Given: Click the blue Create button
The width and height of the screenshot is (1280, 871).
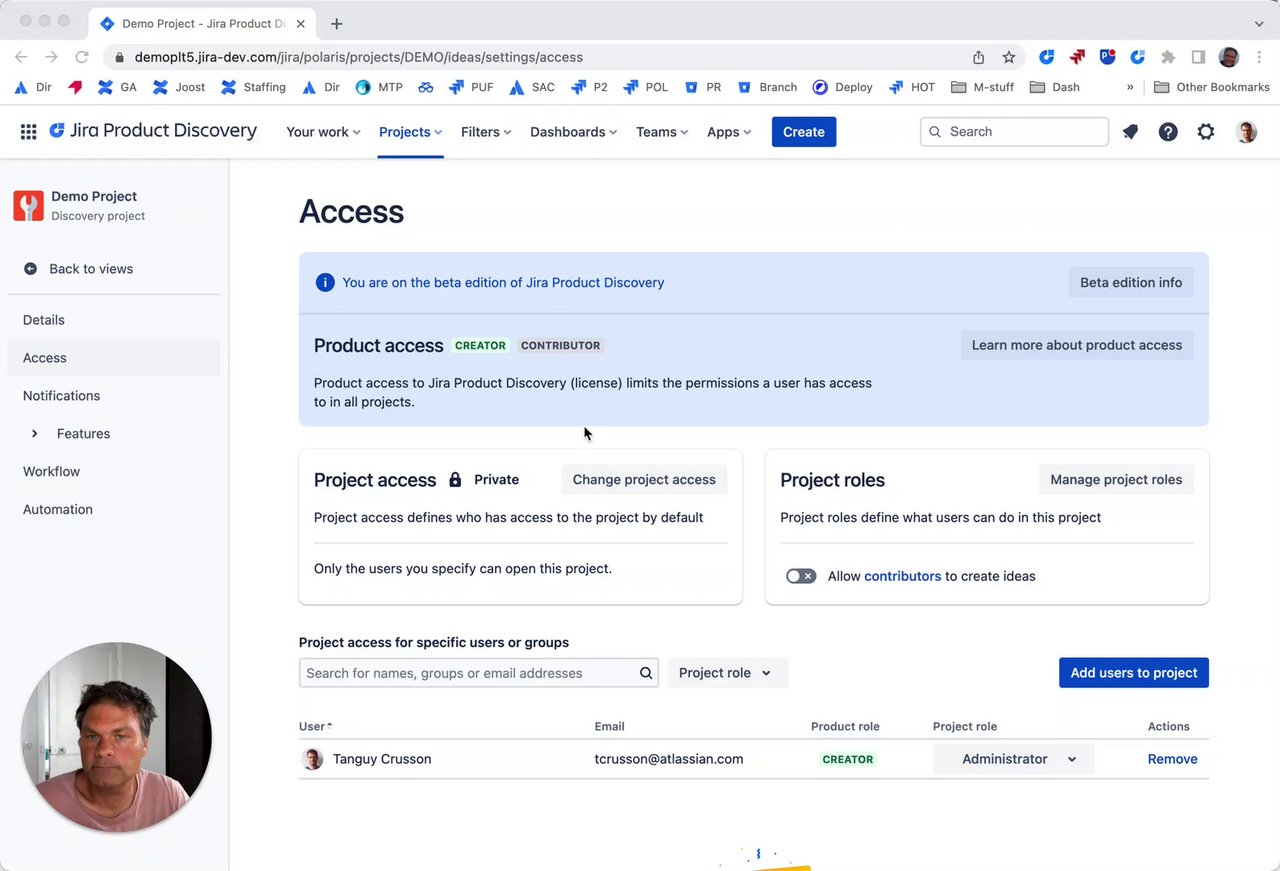Looking at the screenshot, I should coord(804,132).
